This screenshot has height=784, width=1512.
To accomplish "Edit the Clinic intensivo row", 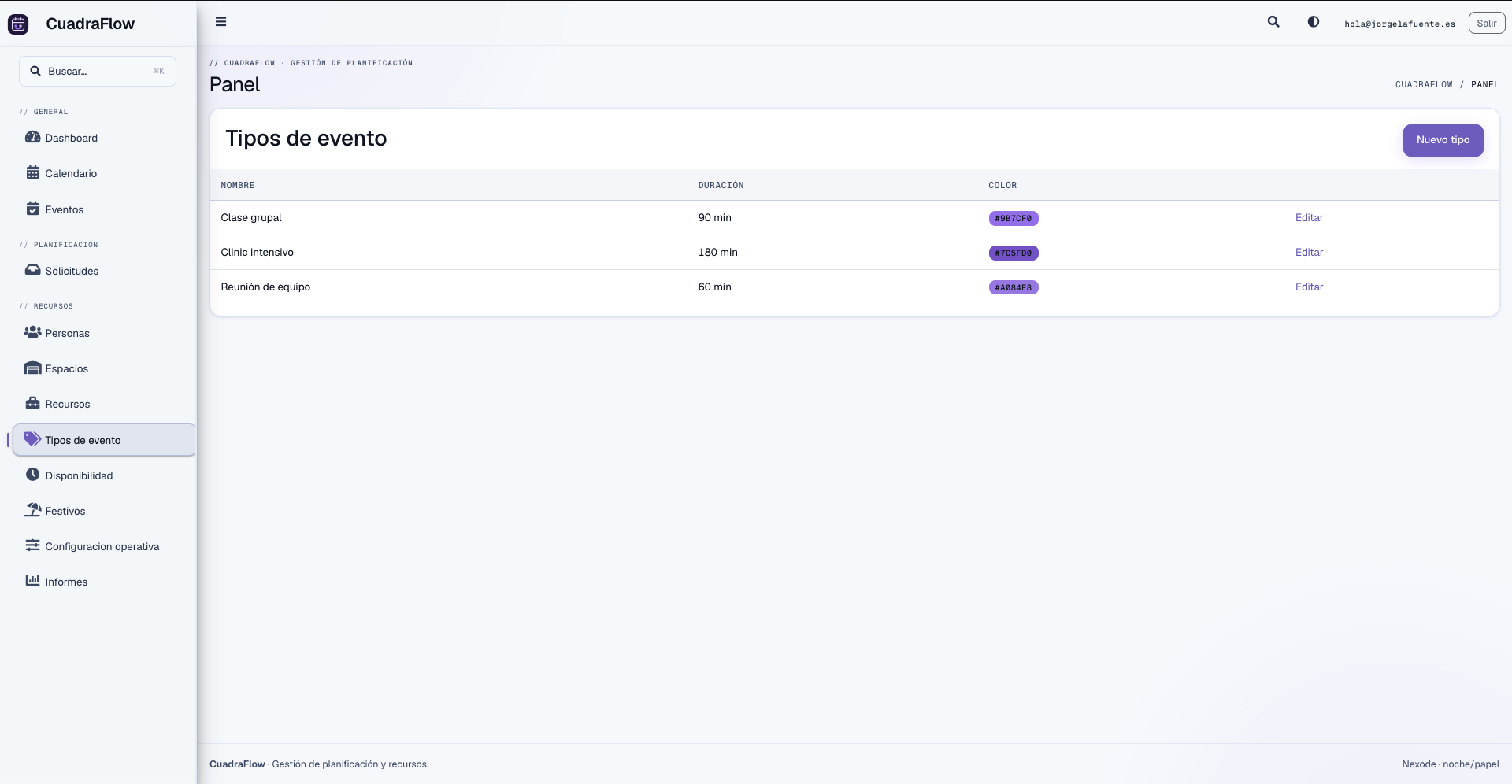I will point(1309,253).
